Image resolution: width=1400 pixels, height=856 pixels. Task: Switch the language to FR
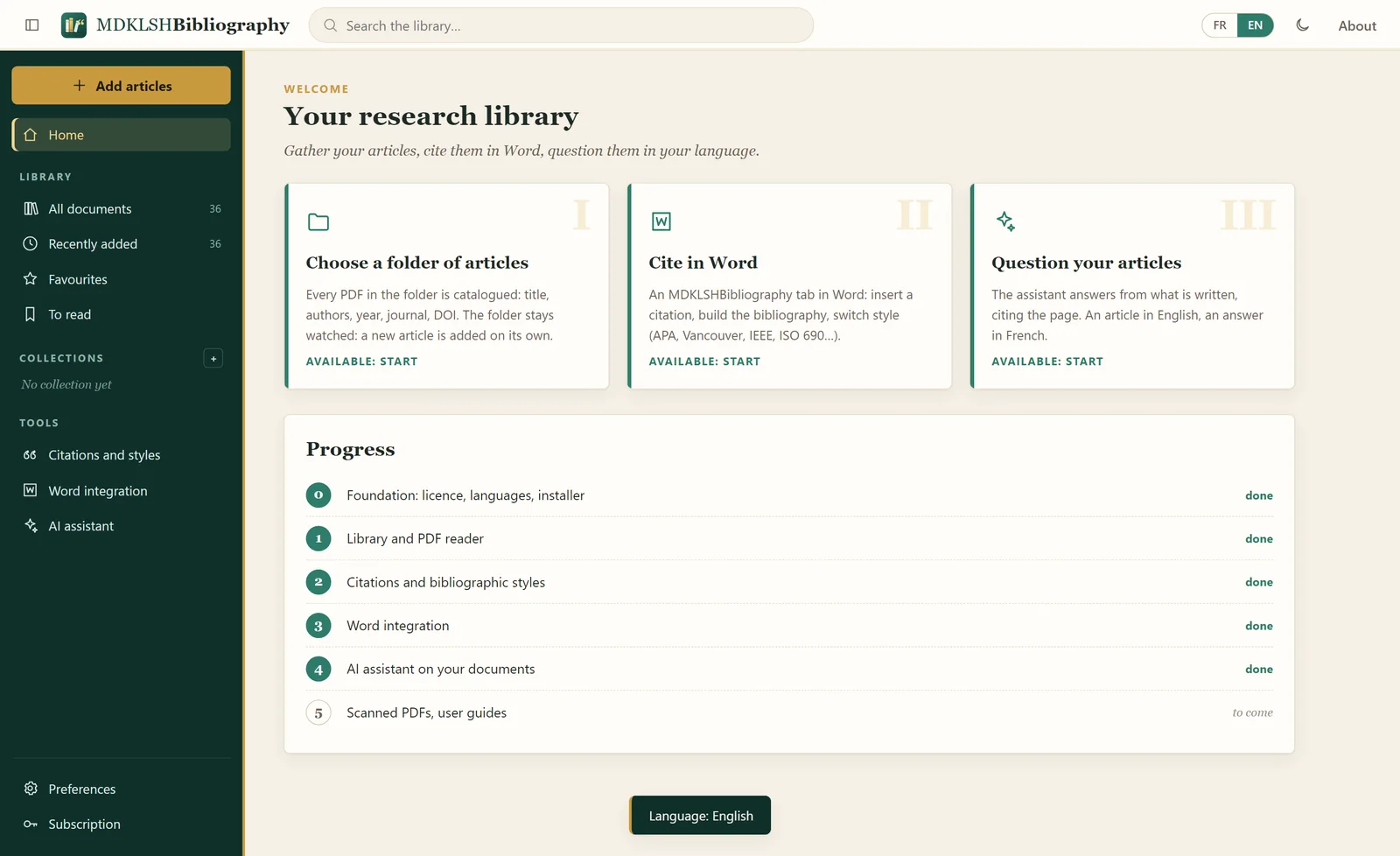coord(1220,25)
